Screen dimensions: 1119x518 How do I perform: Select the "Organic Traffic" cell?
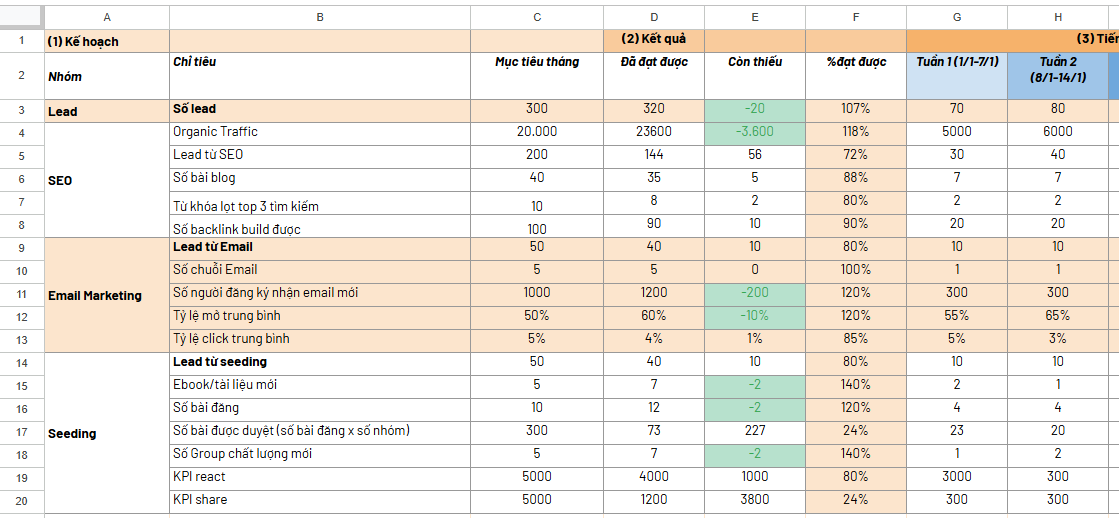coord(215,132)
